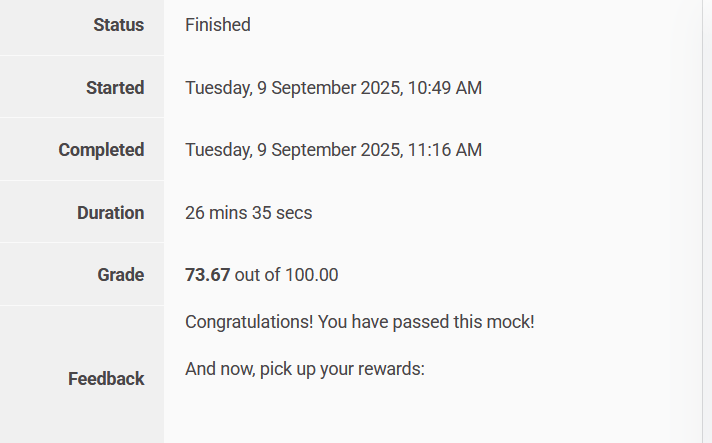Click the Started row label
The height and width of the screenshot is (443, 712).
115,88
